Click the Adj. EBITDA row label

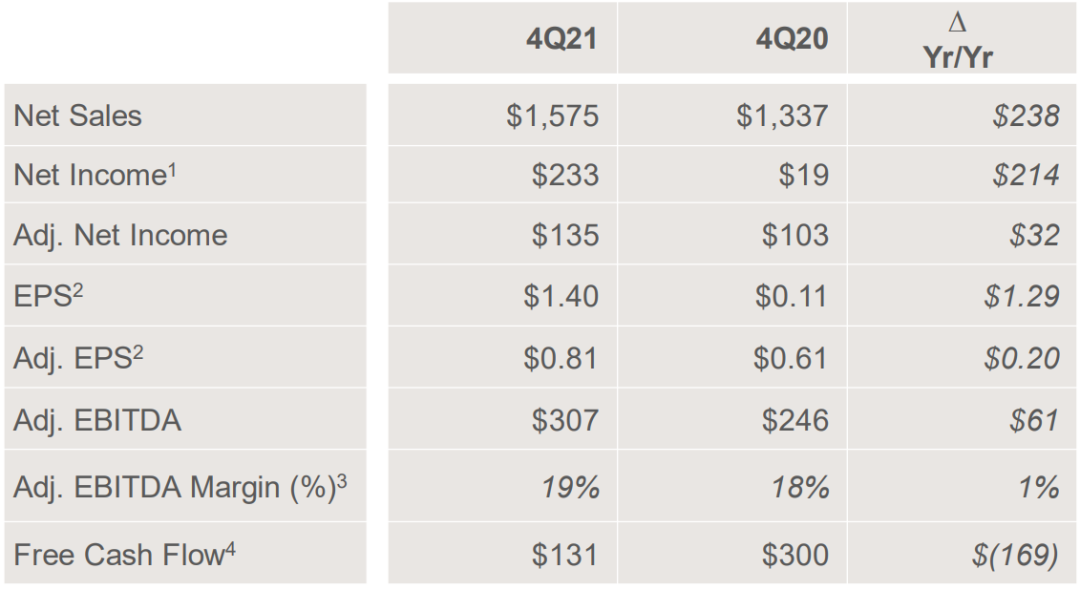point(97,420)
